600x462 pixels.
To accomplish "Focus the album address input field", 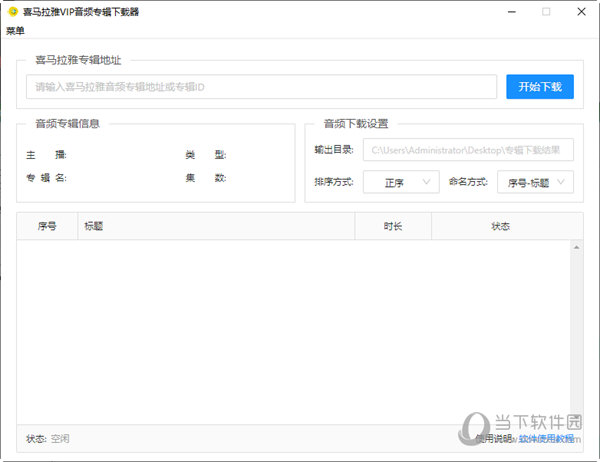I will pos(261,87).
